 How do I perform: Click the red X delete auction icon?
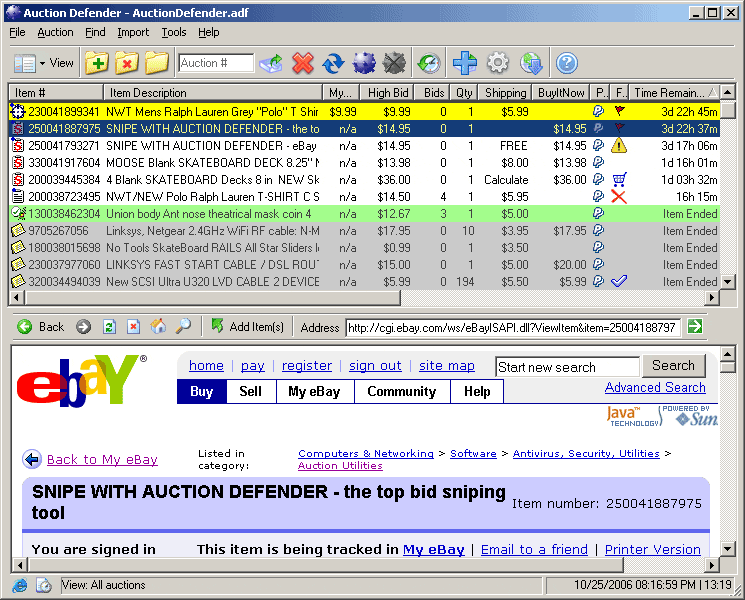tap(302, 63)
